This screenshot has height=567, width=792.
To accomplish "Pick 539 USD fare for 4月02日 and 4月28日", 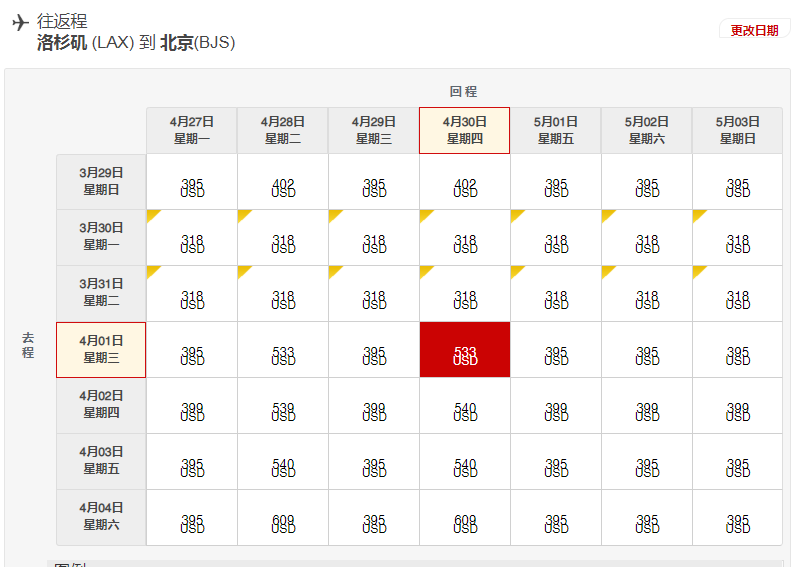I will 283,406.
